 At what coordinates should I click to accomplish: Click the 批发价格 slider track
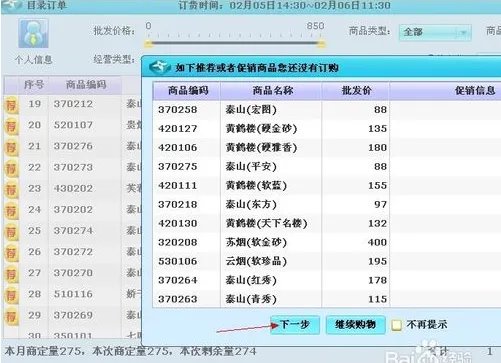click(x=235, y=43)
